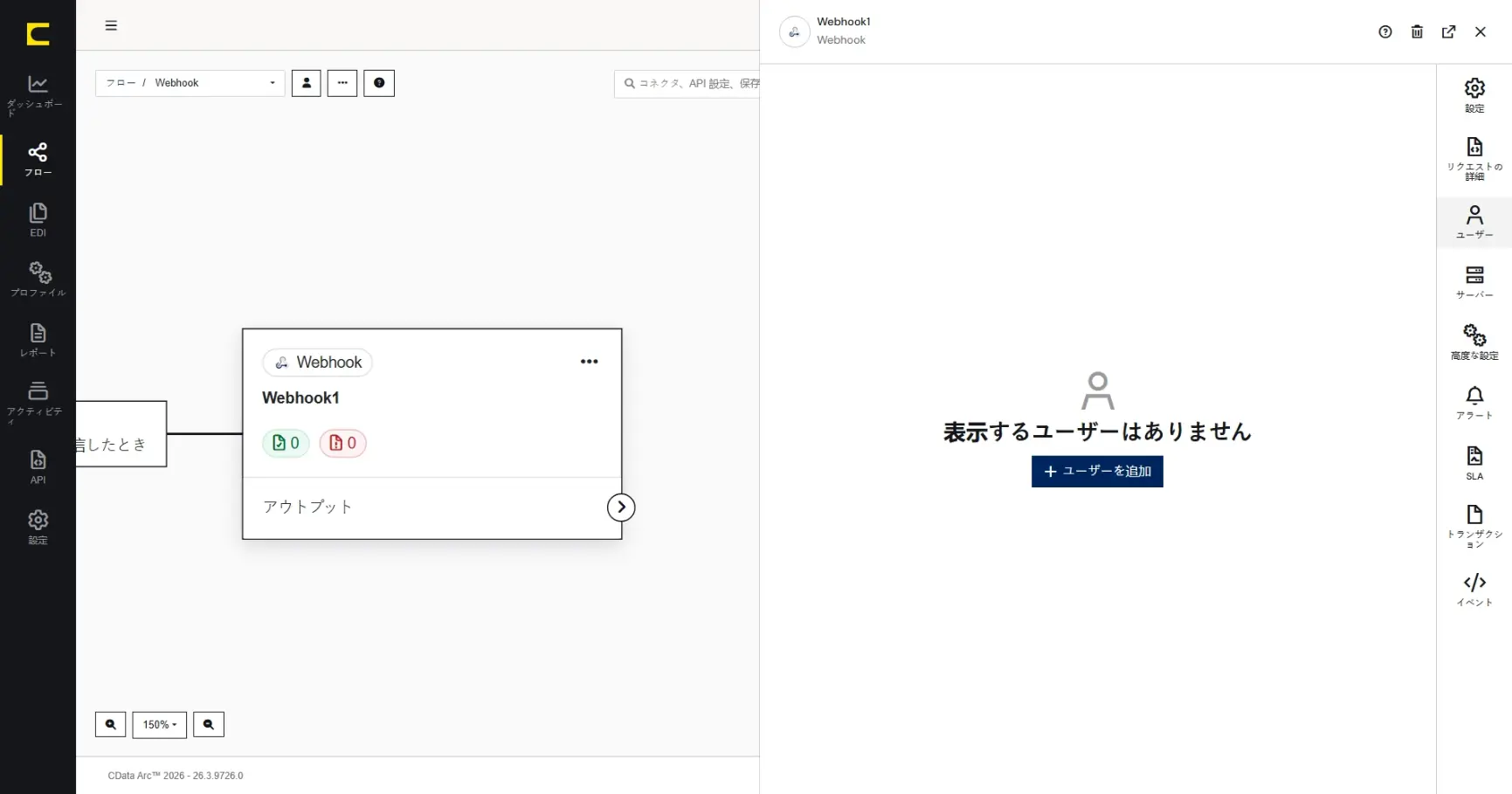This screenshot has width=1512, height=794.
Task: Open Webhook1 panel in a new window
Action: coord(1449,32)
